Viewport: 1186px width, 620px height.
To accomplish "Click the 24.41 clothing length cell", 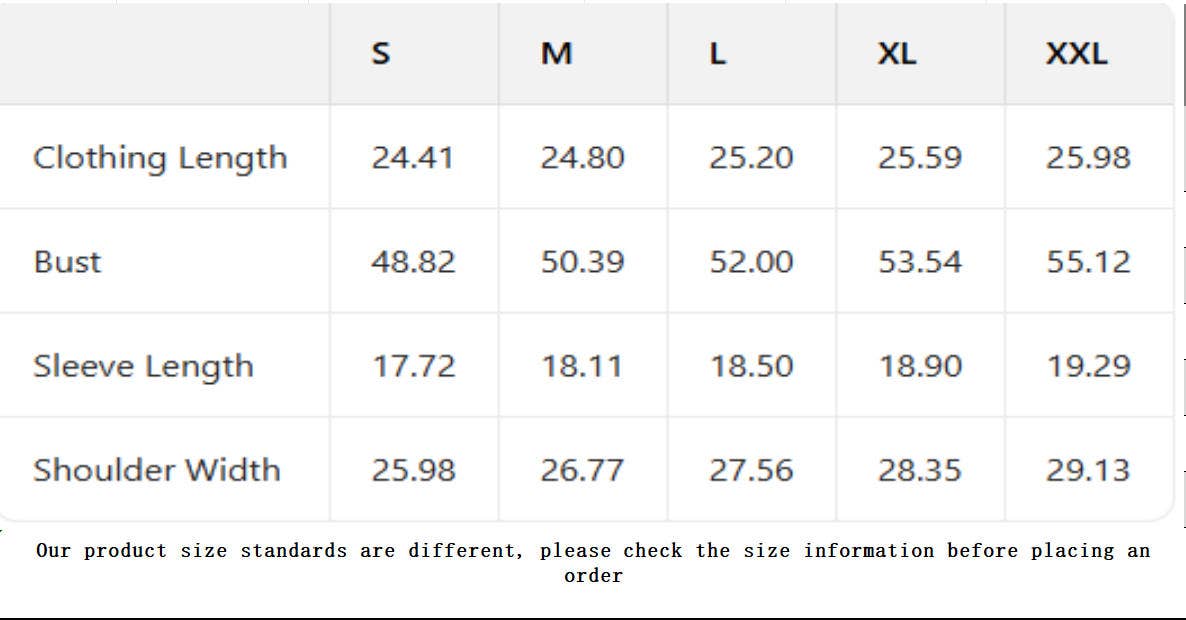I will tap(413, 158).
